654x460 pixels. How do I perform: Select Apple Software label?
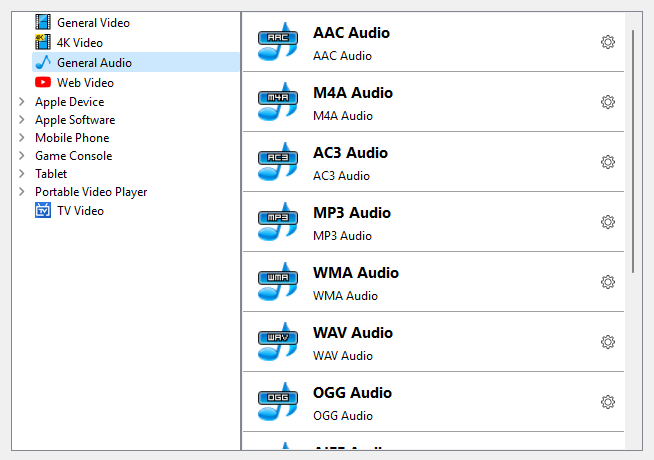[75, 120]
